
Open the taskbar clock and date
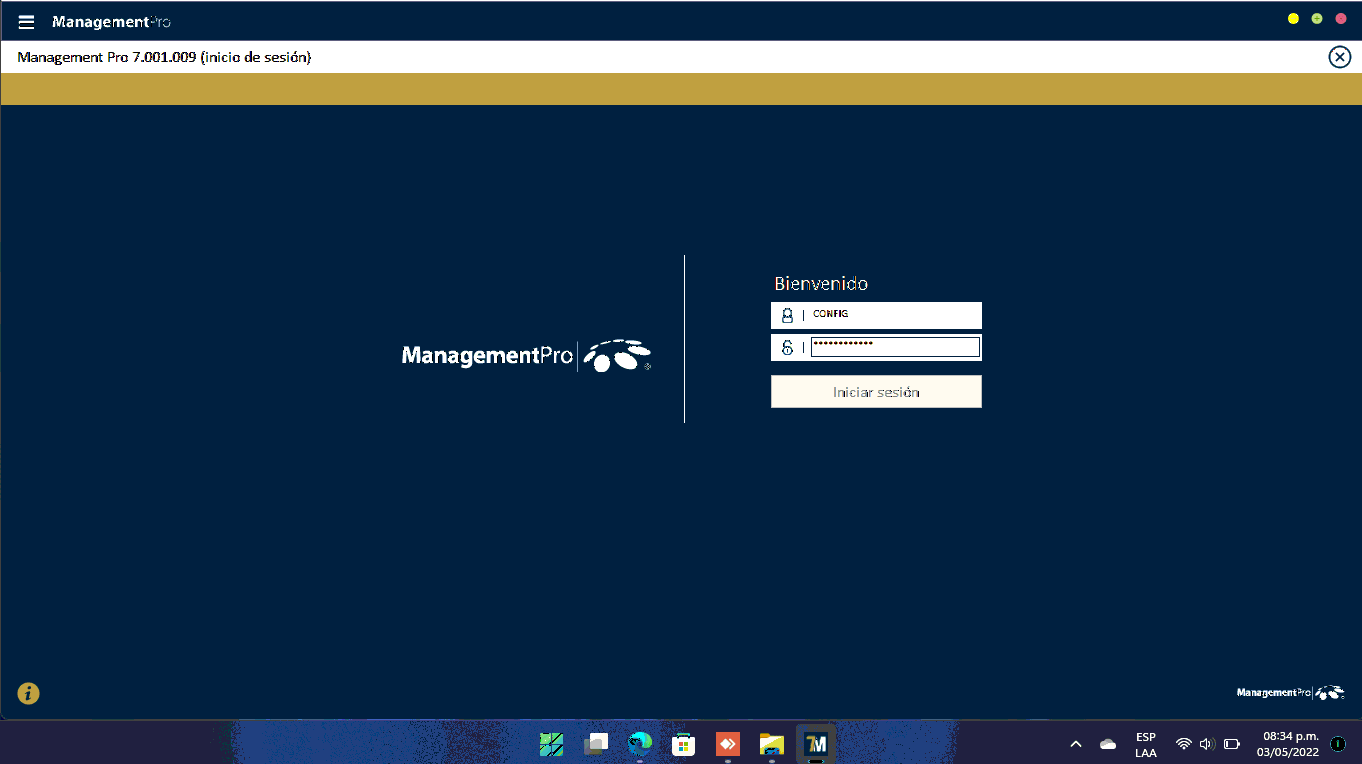click(1290, 744)
